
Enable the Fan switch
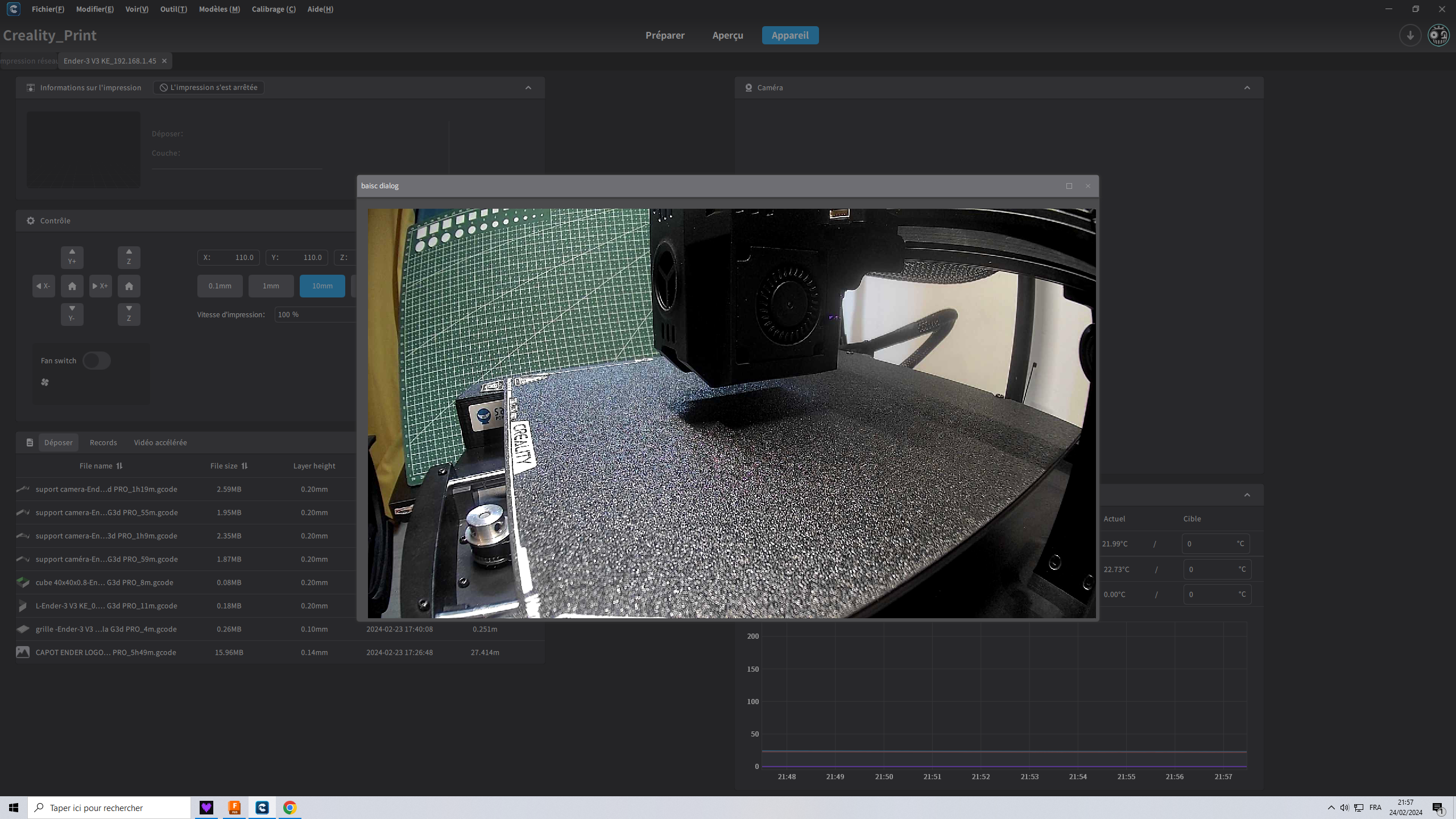coord(96,361)
